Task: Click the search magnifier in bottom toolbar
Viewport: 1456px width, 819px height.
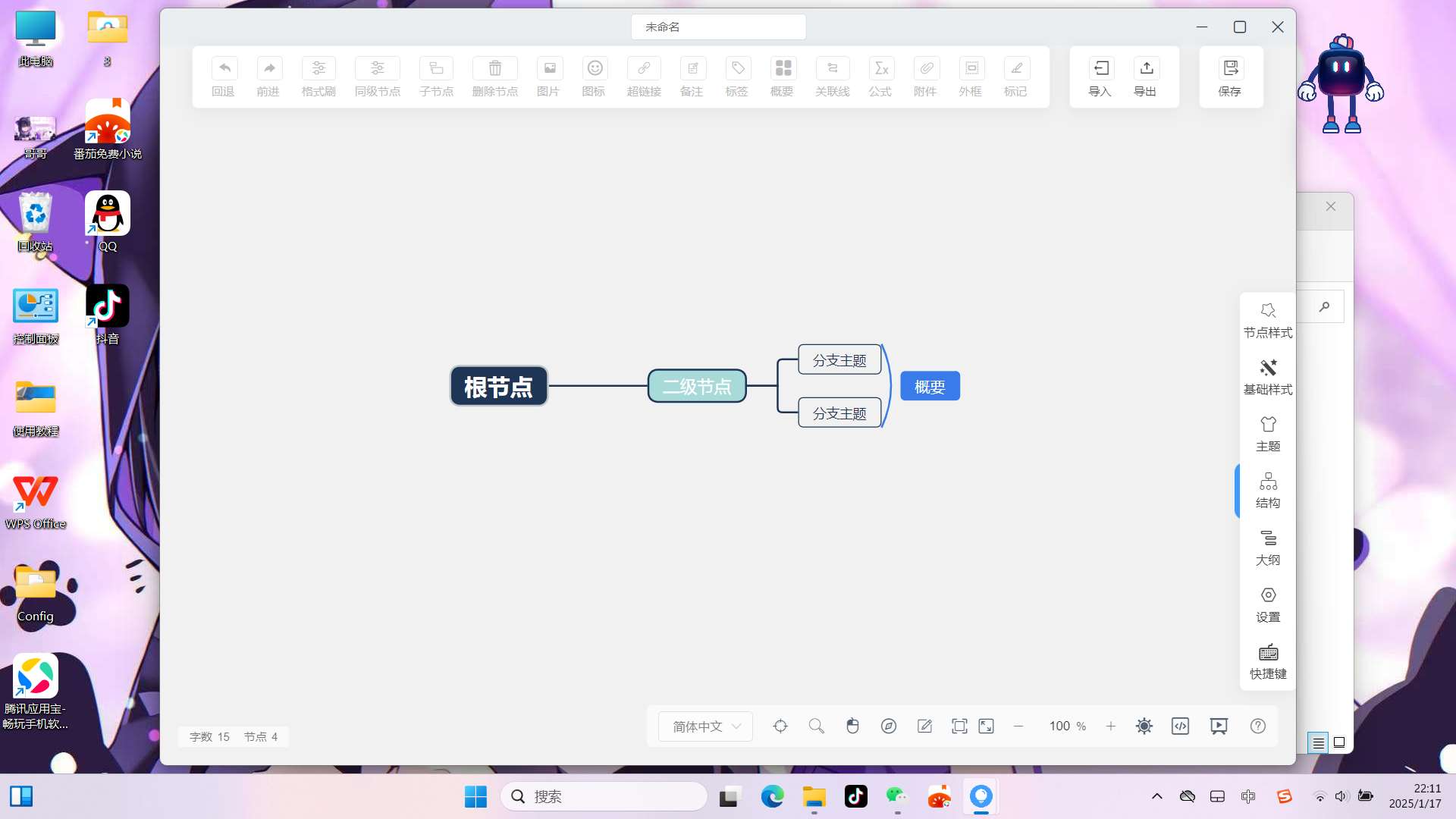Action: (x=817, y=726)
